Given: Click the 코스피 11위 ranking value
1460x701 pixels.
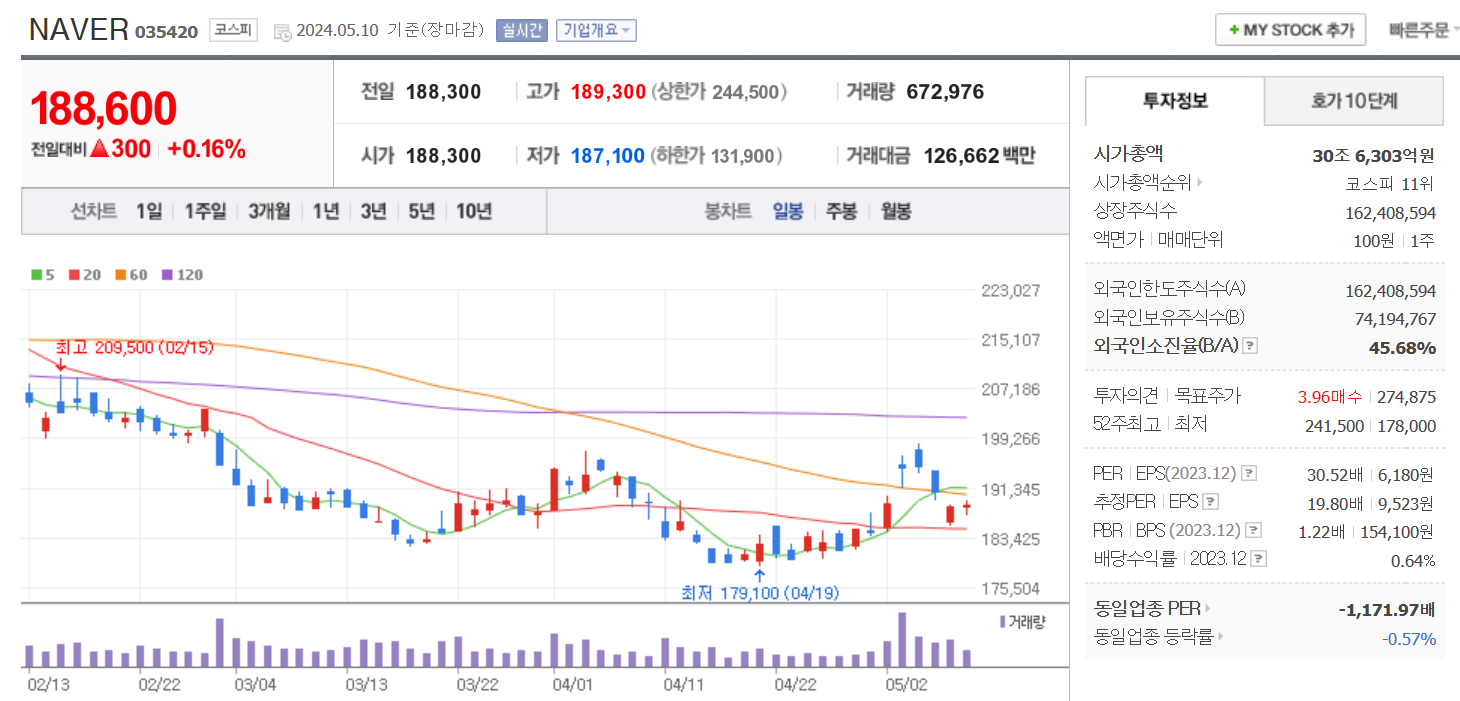Looking at the screenshot, I should click(1391, 183).
